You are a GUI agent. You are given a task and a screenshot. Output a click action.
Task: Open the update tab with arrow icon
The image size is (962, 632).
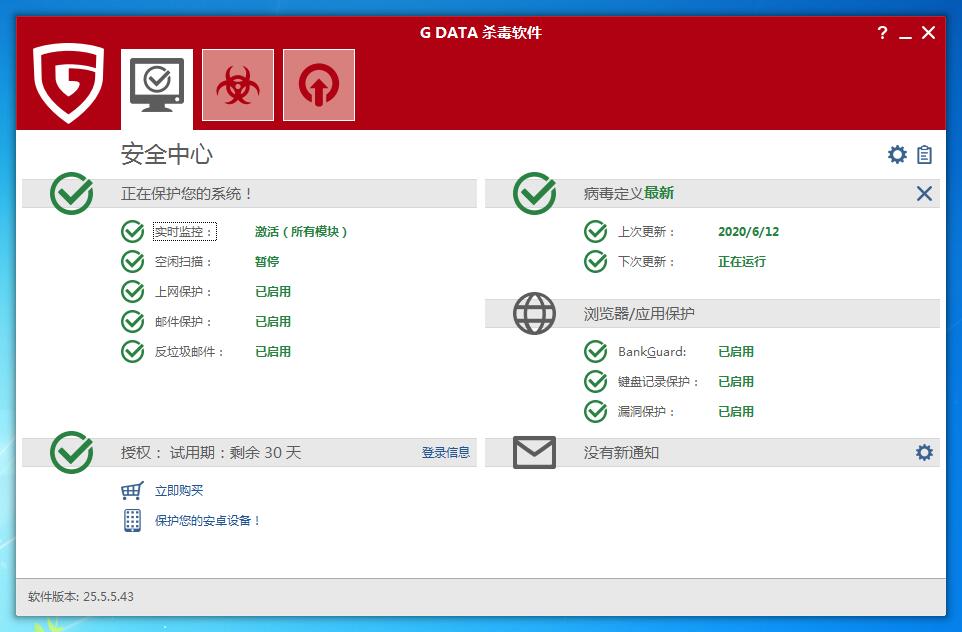(x=319, y=85)
